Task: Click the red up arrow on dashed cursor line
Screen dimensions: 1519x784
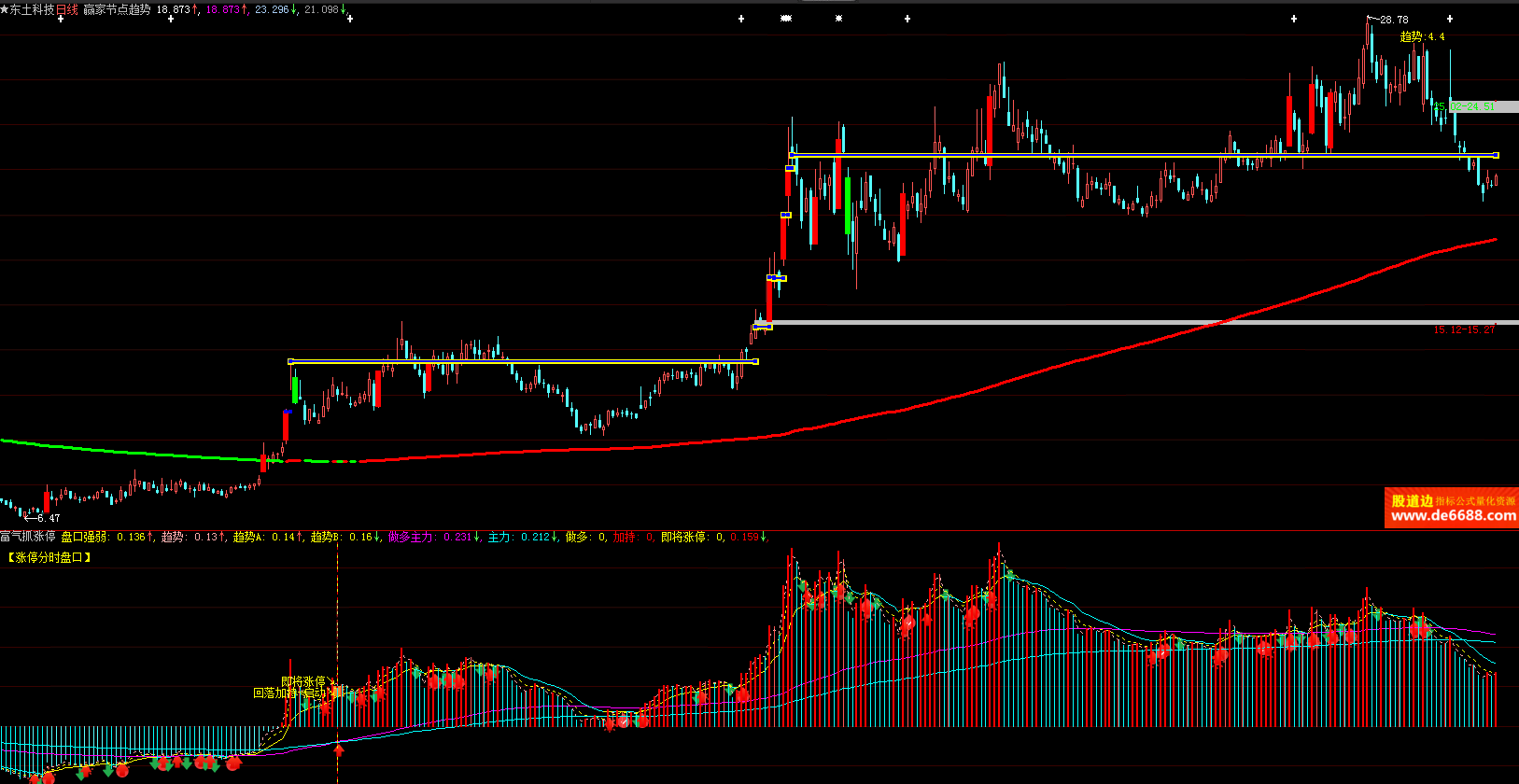Action: click(339, 749)
